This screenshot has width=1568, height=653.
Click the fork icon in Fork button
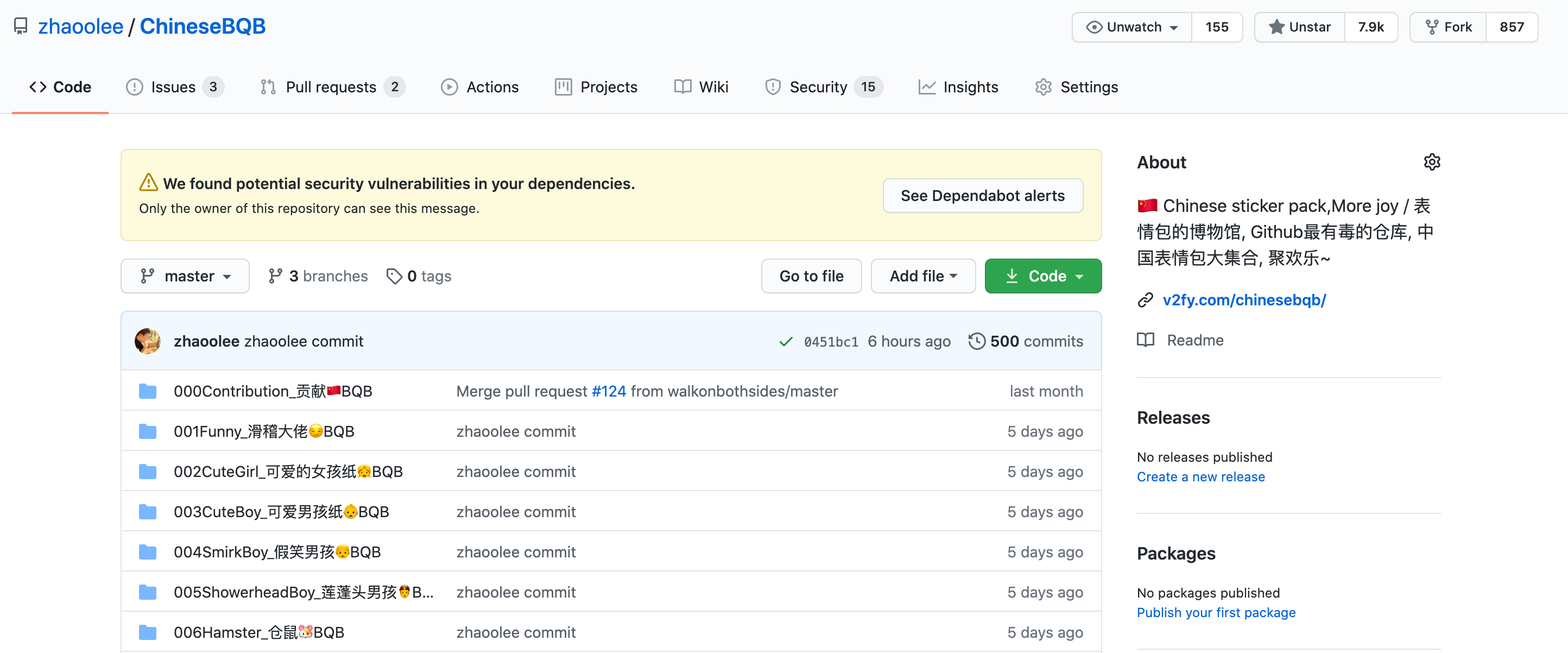pos(1432,27)
